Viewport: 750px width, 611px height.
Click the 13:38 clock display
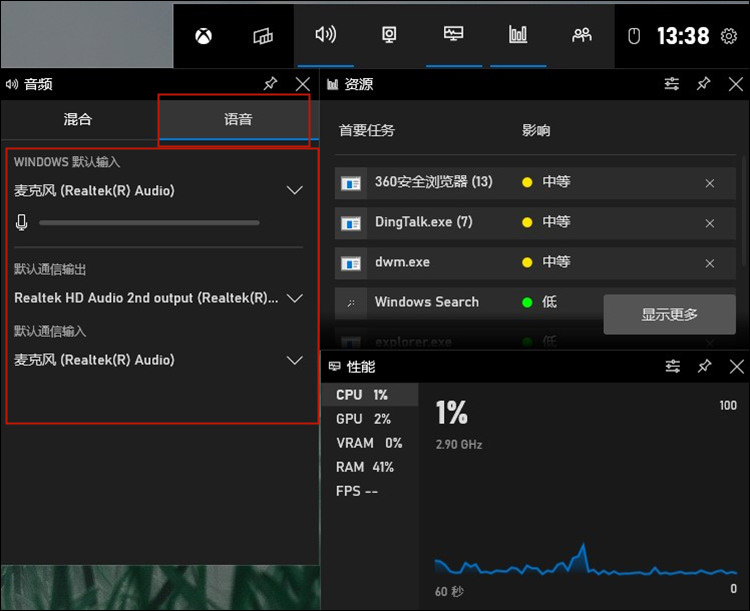point(683,36)
